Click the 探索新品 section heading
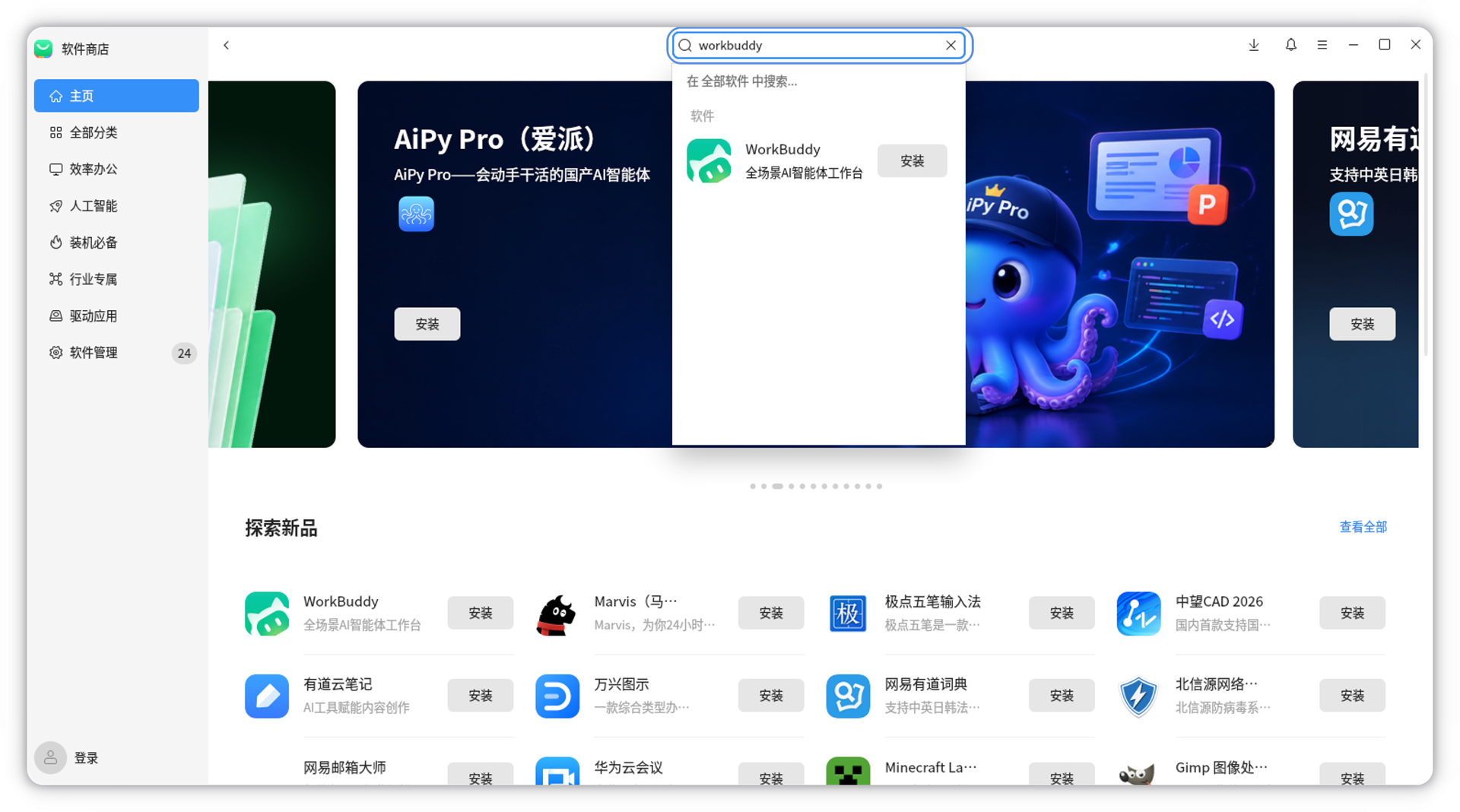Screen dimensions: 1460x812 (281, 528)
